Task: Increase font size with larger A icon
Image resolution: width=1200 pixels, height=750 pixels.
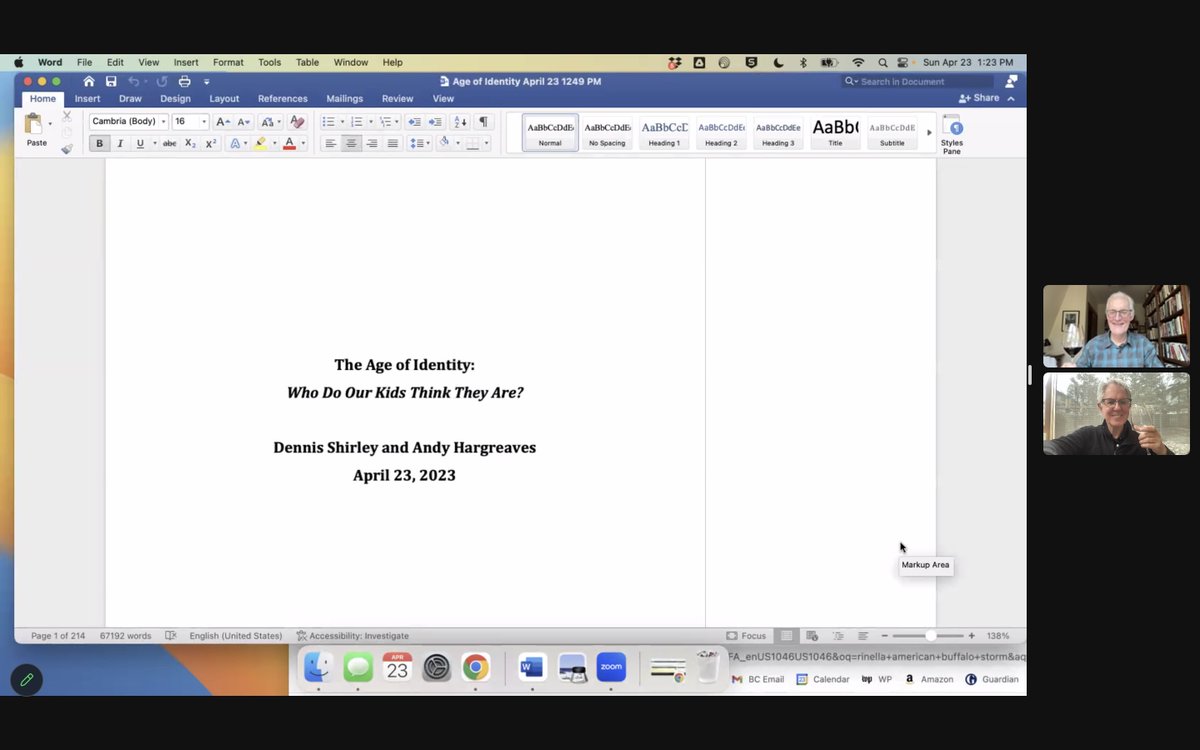Action: pos(223,121)
